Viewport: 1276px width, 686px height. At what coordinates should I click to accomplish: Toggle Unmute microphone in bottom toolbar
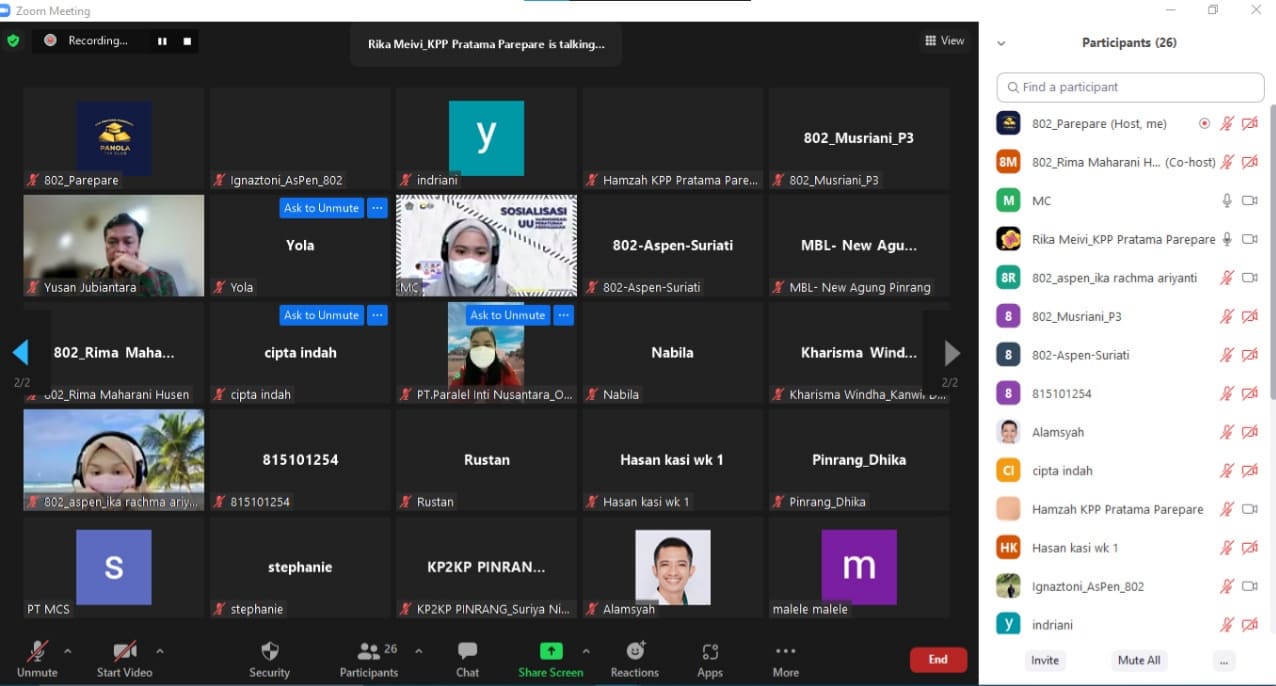(x=37, y=652)
